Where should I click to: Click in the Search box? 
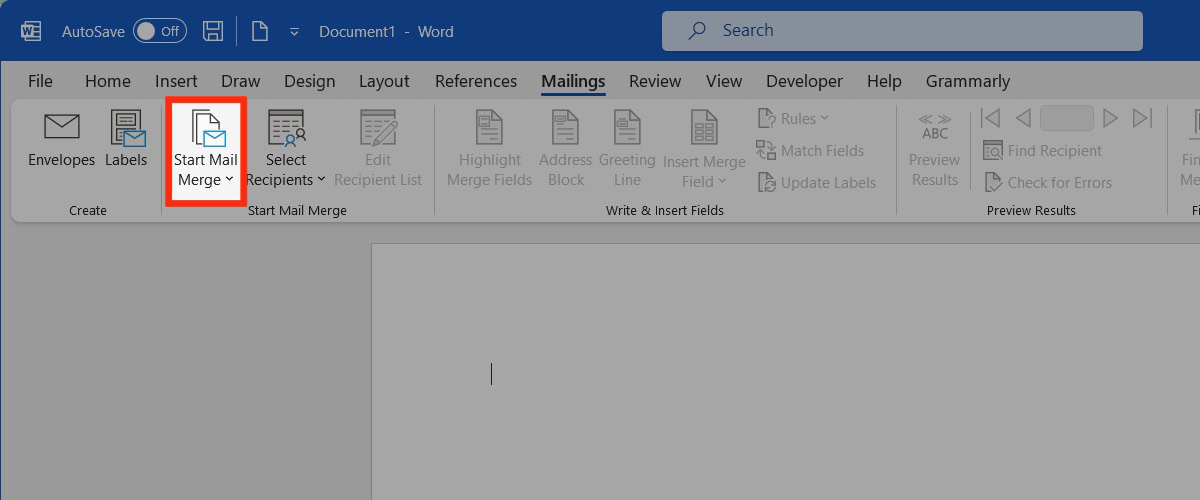pyautogui.click(x=902, y=31)
